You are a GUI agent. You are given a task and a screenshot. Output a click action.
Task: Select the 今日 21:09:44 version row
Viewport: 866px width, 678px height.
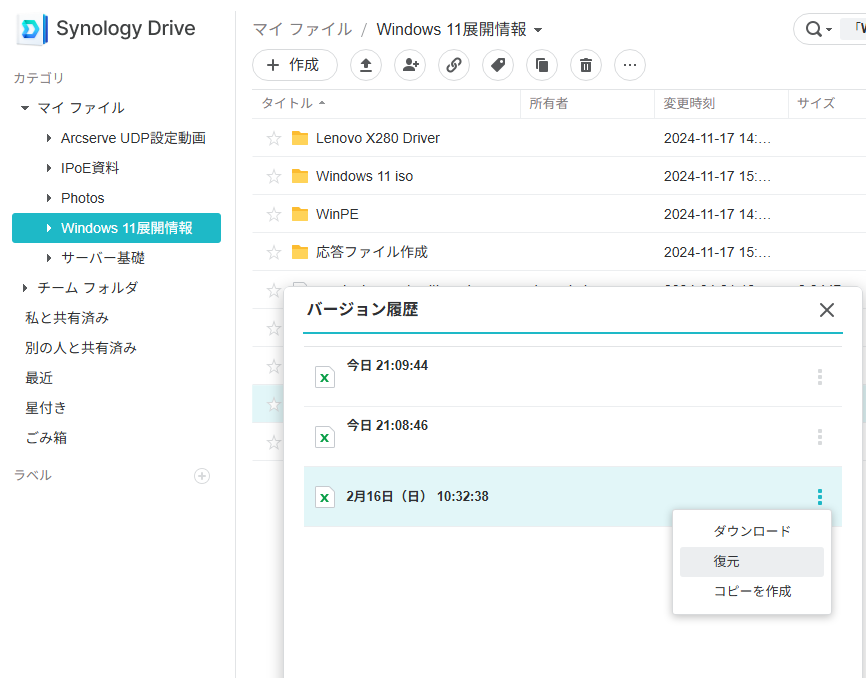click(x=573, y=377)
